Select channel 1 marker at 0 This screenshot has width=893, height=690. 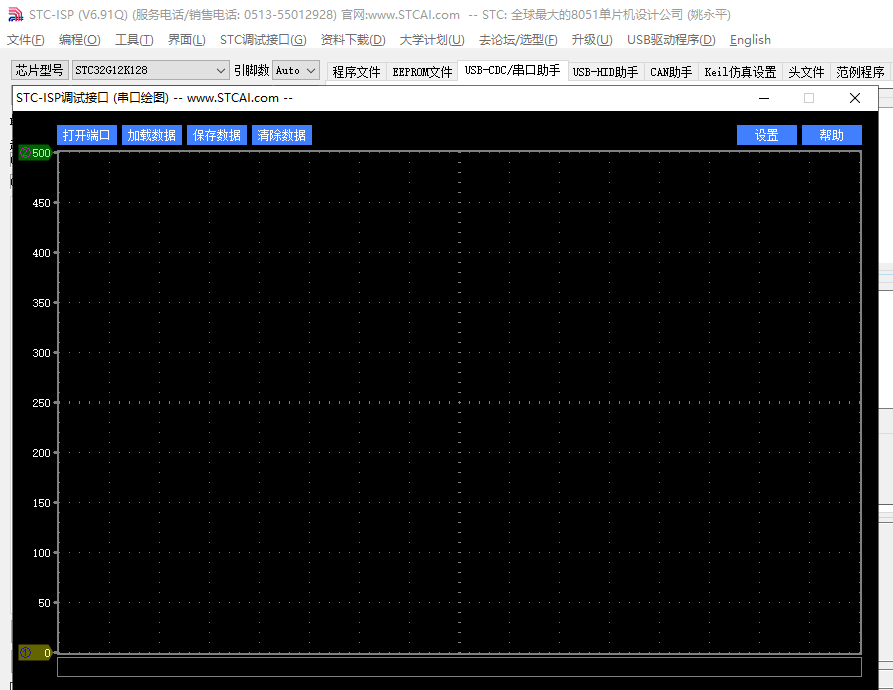[x=35, y=652]
